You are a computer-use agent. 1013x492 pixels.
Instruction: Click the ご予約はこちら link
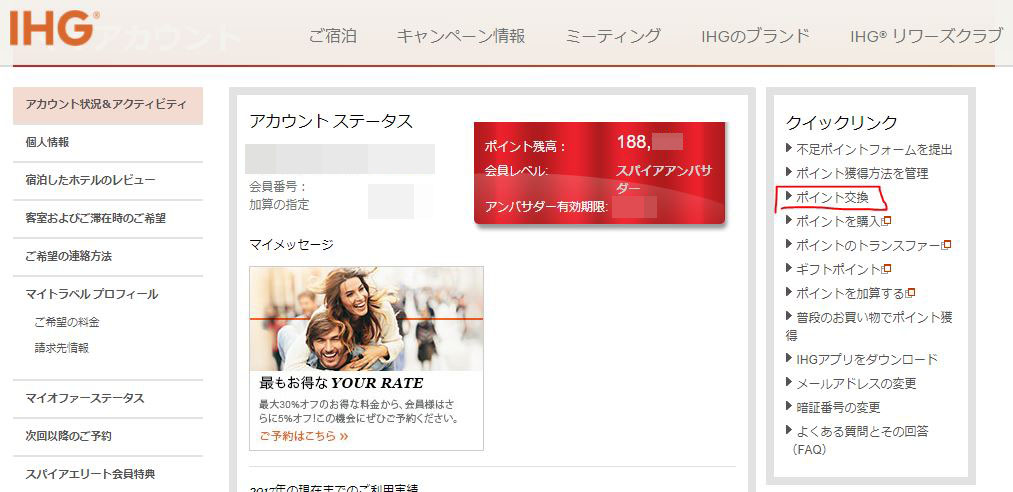[x=304, y=436]
